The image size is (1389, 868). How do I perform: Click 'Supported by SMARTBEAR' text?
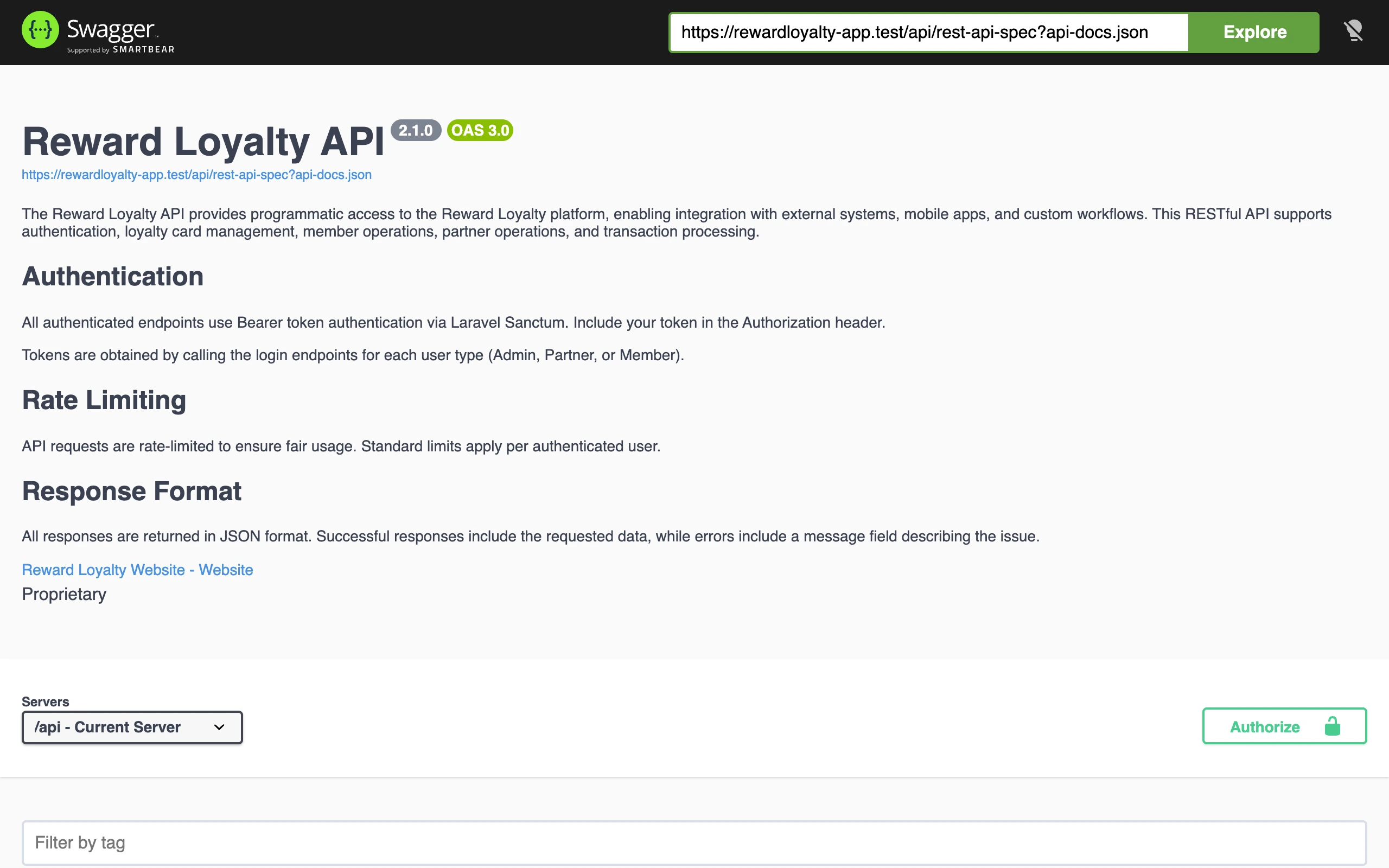(120, 50)
